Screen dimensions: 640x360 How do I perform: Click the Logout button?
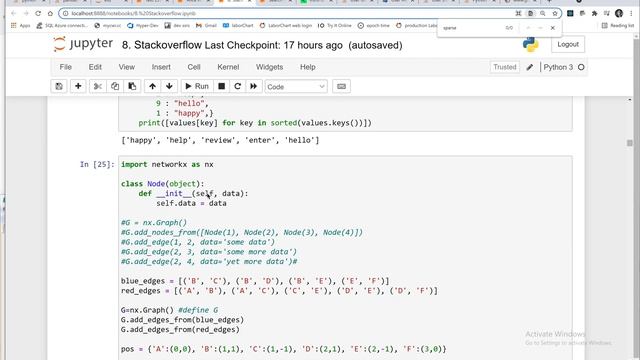click(x=568, y=44)
